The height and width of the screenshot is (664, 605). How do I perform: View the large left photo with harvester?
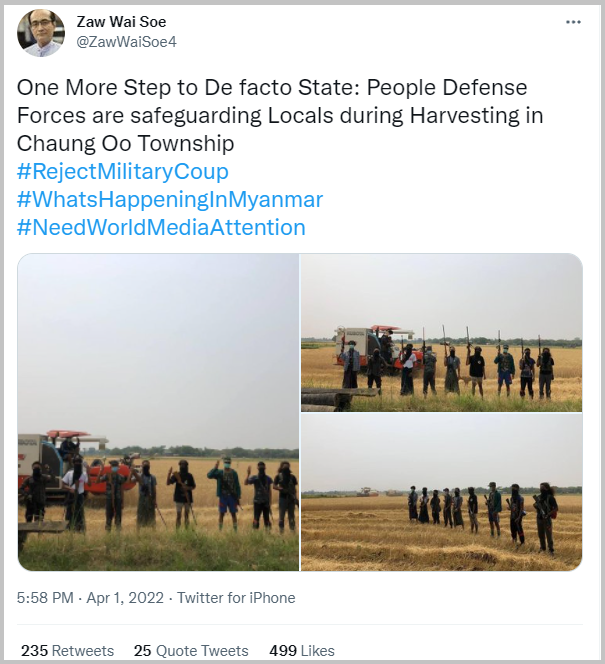coord(158,412)
